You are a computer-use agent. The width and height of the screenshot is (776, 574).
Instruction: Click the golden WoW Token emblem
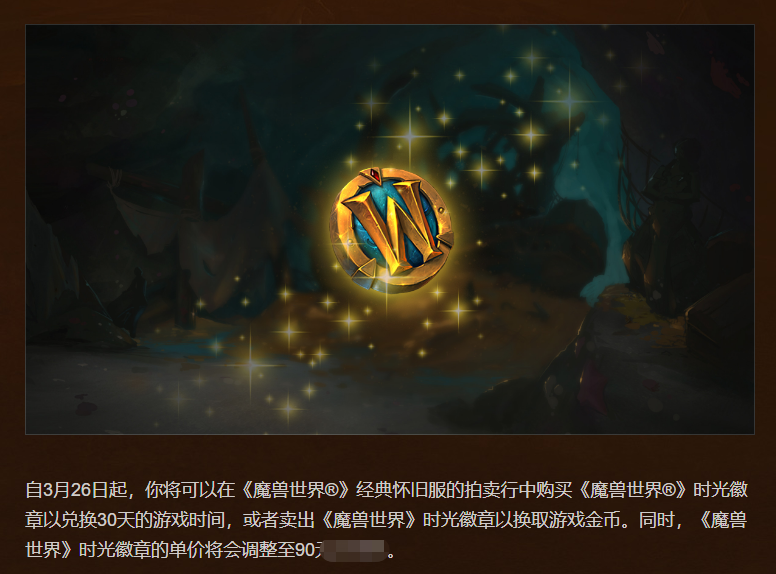pos(392,230)
